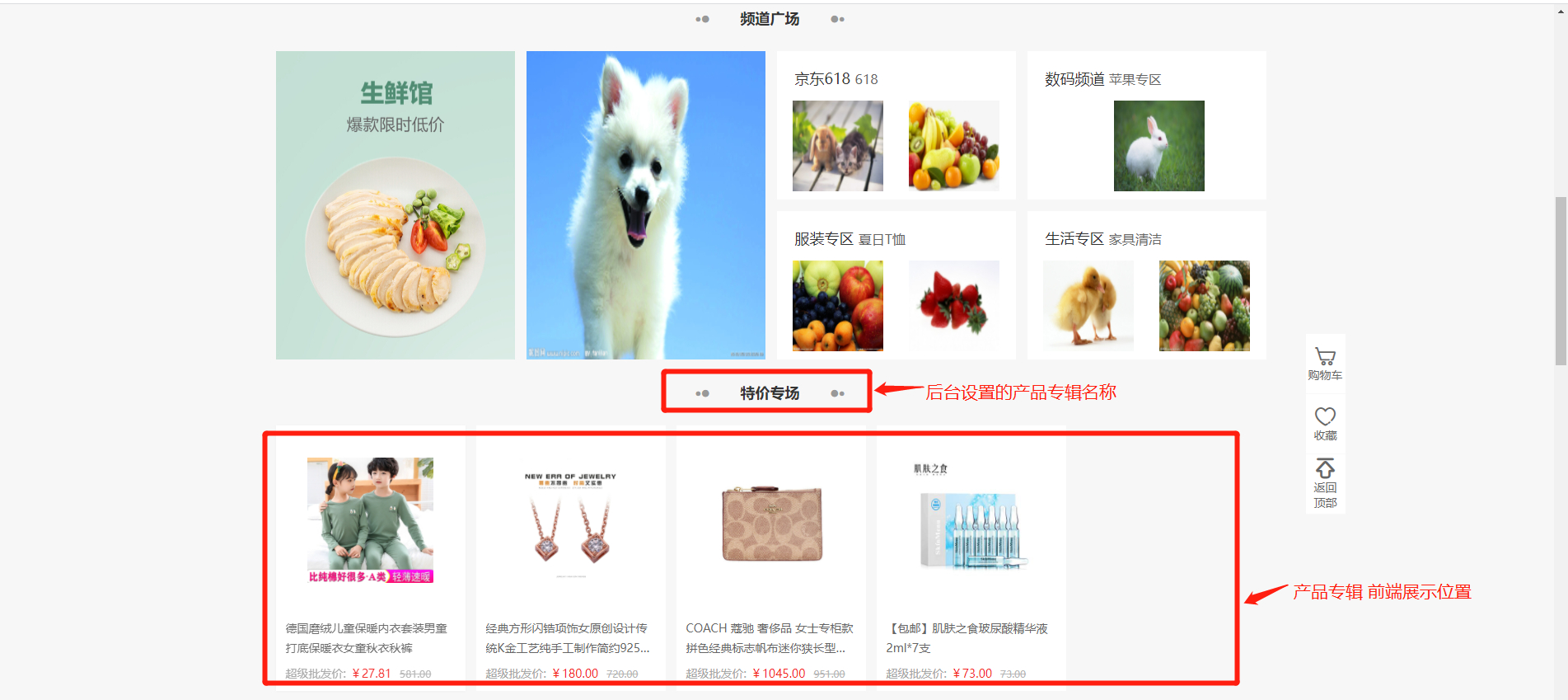Open the 生鲜馆 fresh food banner

click(x=396, y=205)
